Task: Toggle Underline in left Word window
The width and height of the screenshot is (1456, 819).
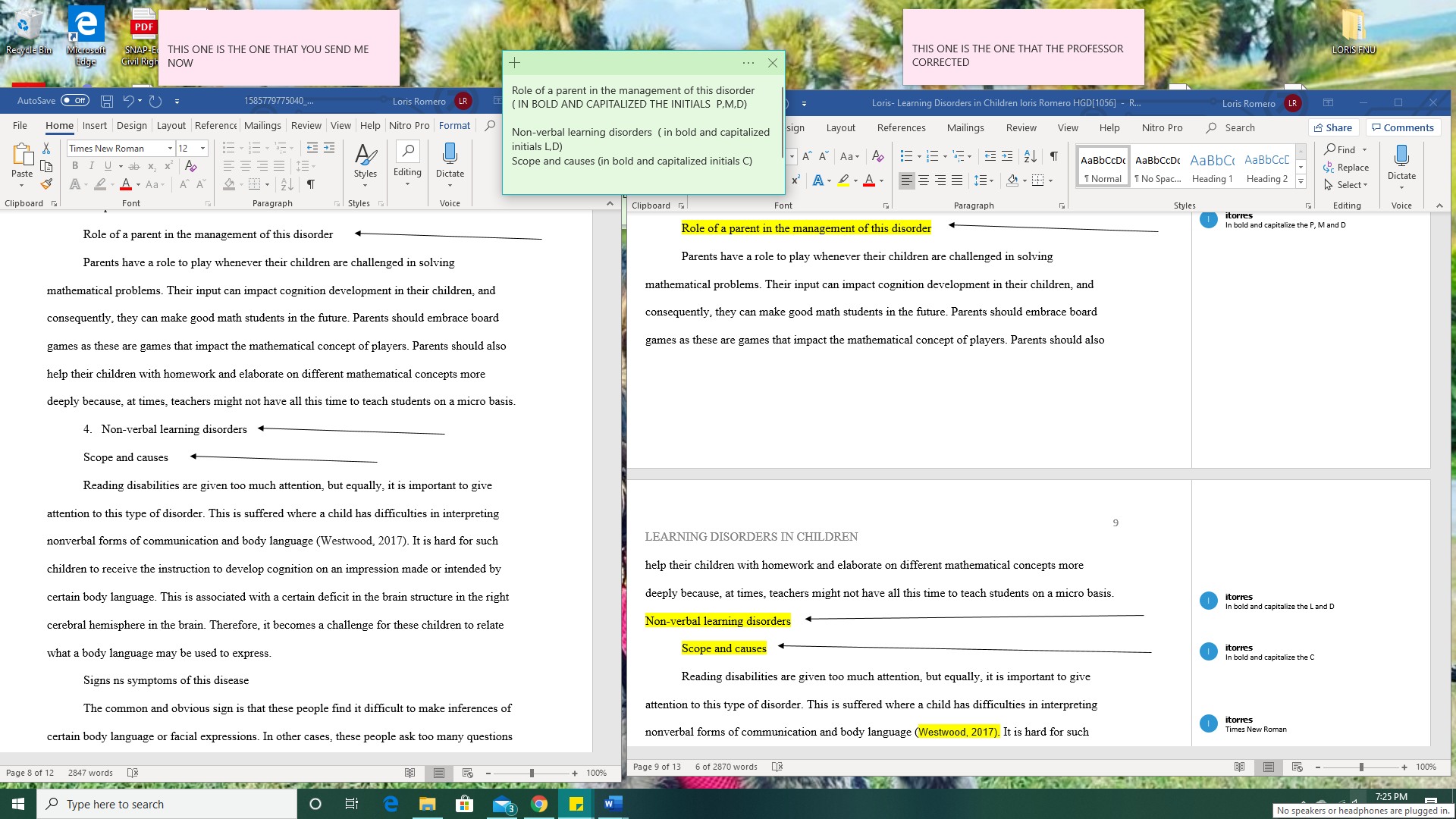Action: (108, 166)
